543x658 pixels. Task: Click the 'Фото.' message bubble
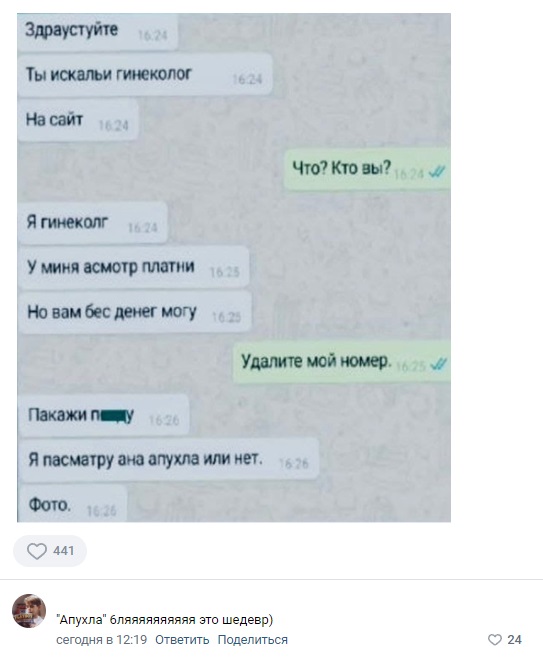pos(72,504)
